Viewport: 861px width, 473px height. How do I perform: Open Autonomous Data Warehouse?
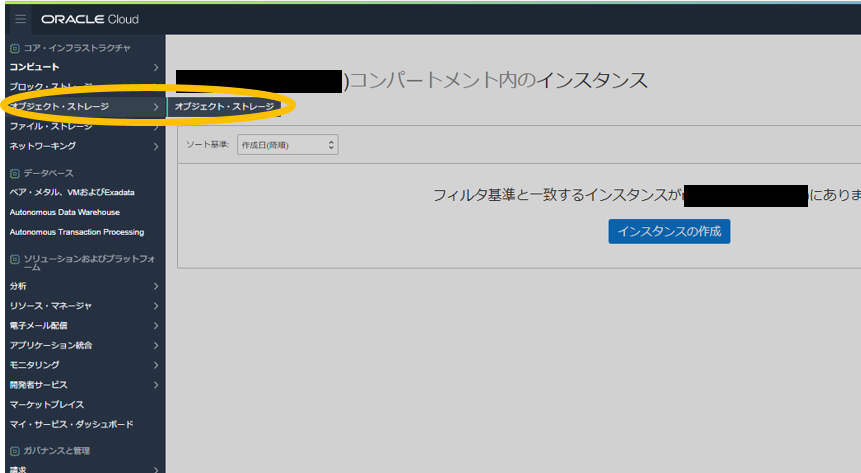click(x=65, y=212)
